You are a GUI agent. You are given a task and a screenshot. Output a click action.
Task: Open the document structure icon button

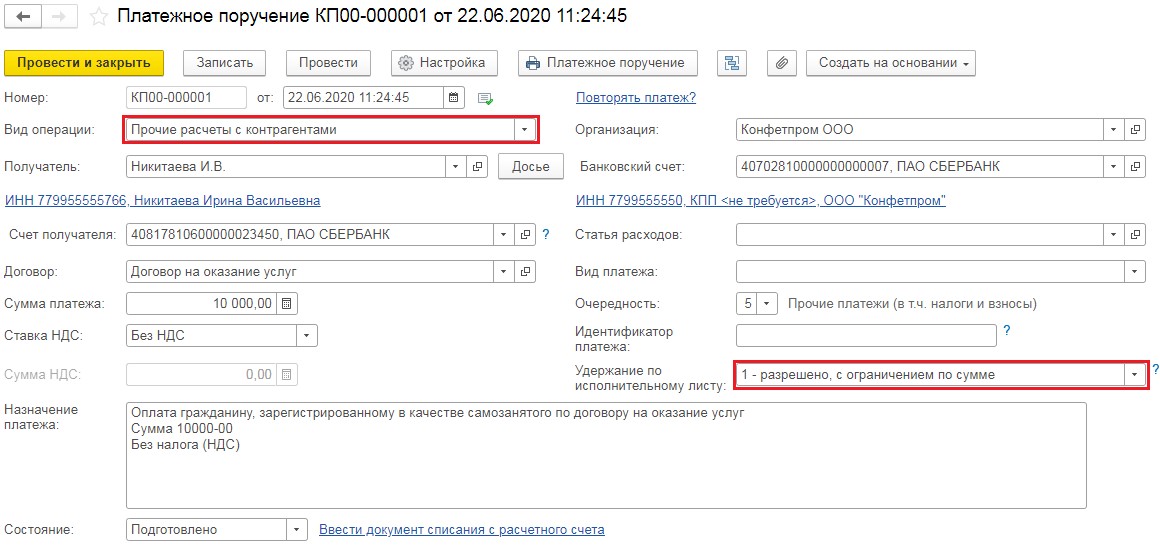[x=732, y=63]
